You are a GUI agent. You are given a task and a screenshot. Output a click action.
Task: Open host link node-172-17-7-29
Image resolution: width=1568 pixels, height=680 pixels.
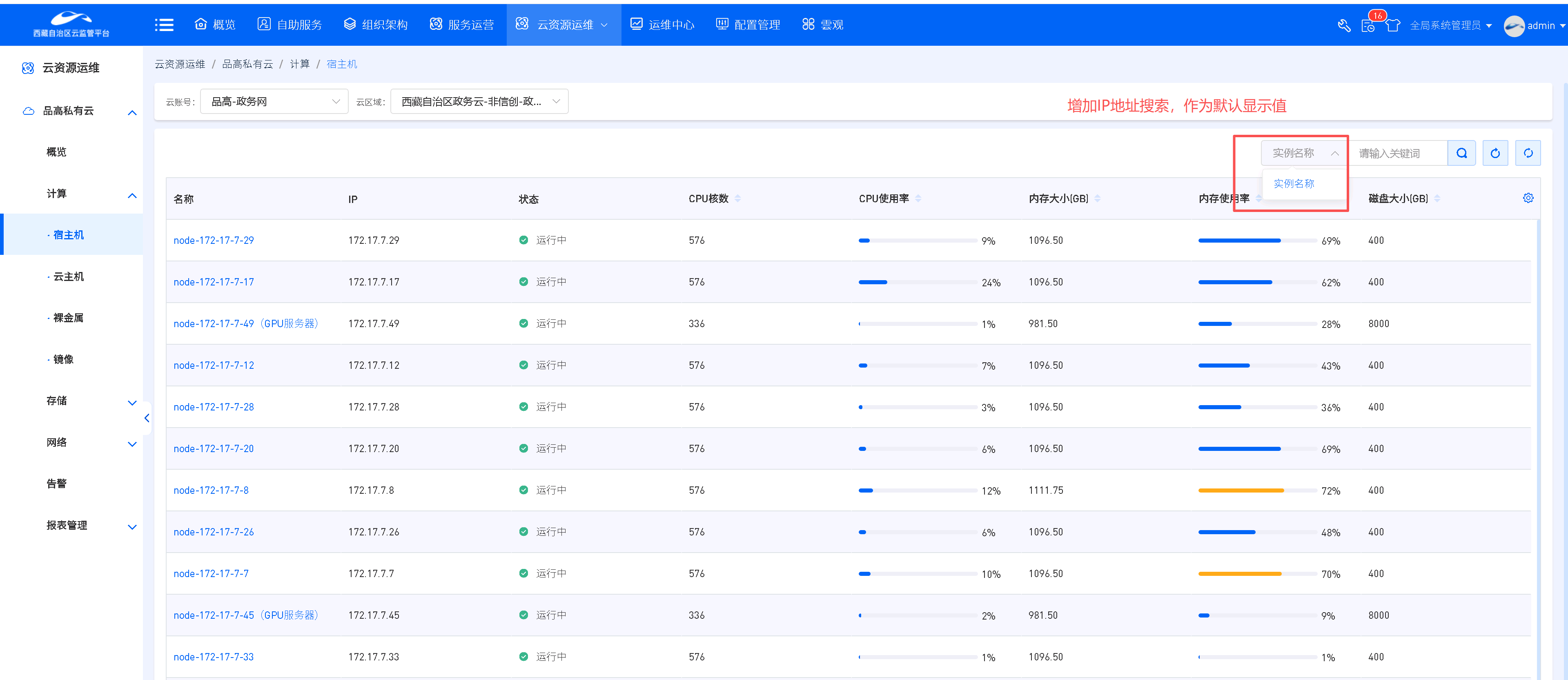214,241
